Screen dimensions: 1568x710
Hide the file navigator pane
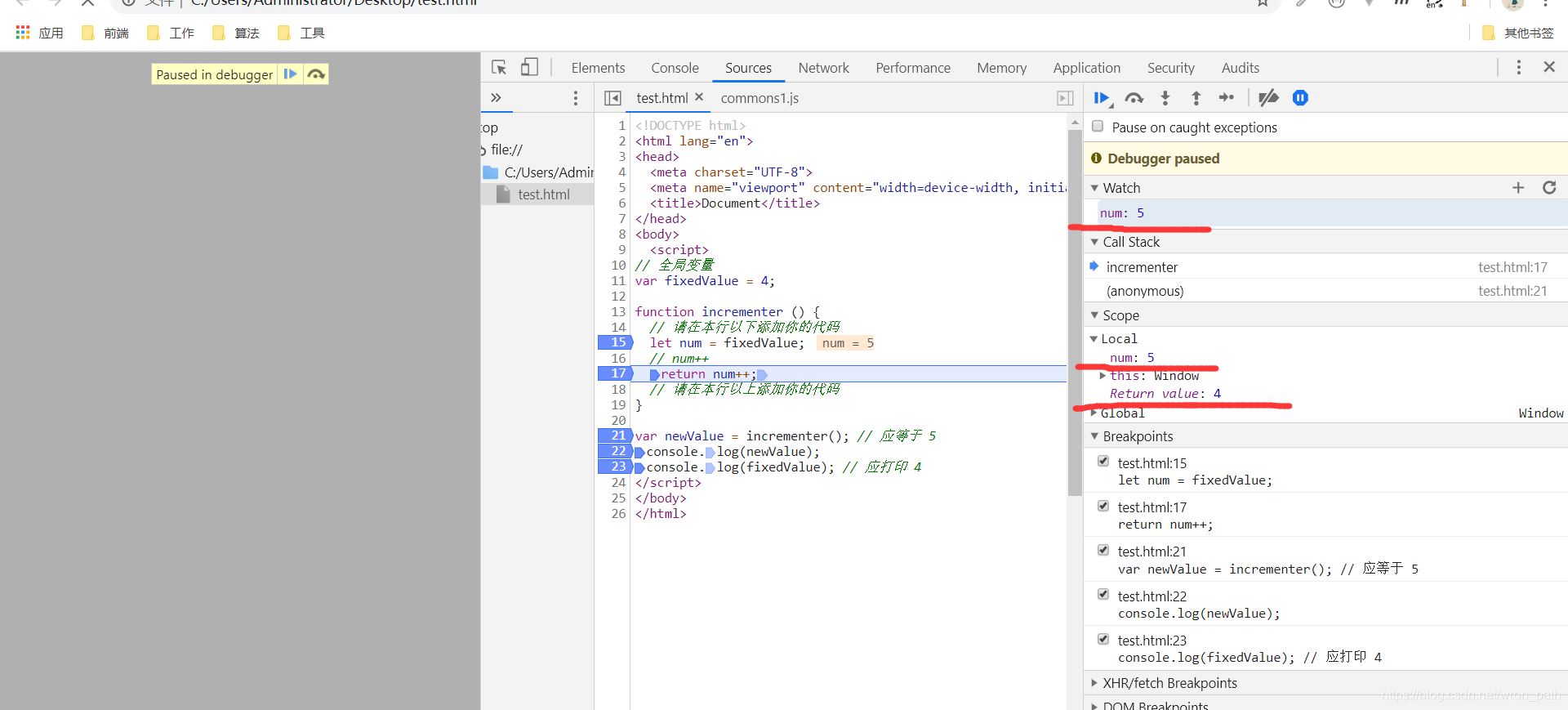[x=612, y=98]
